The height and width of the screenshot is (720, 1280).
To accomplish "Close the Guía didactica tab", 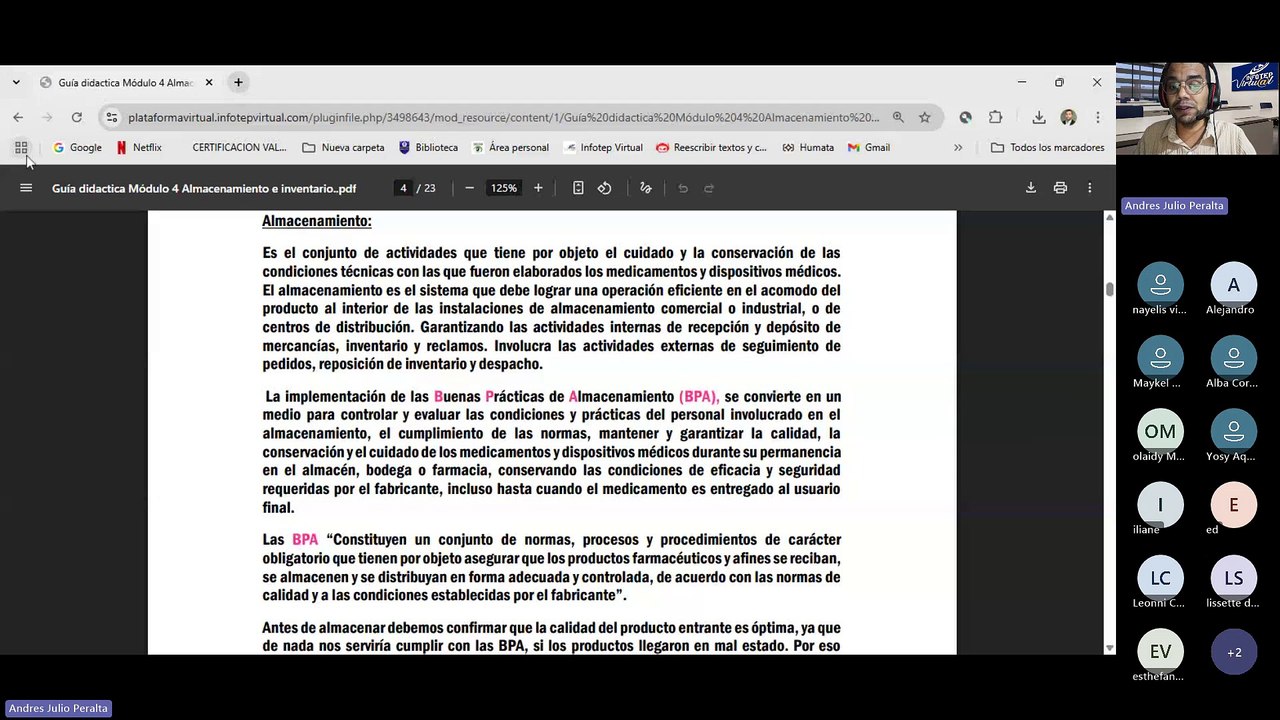I will click(209, 82).
